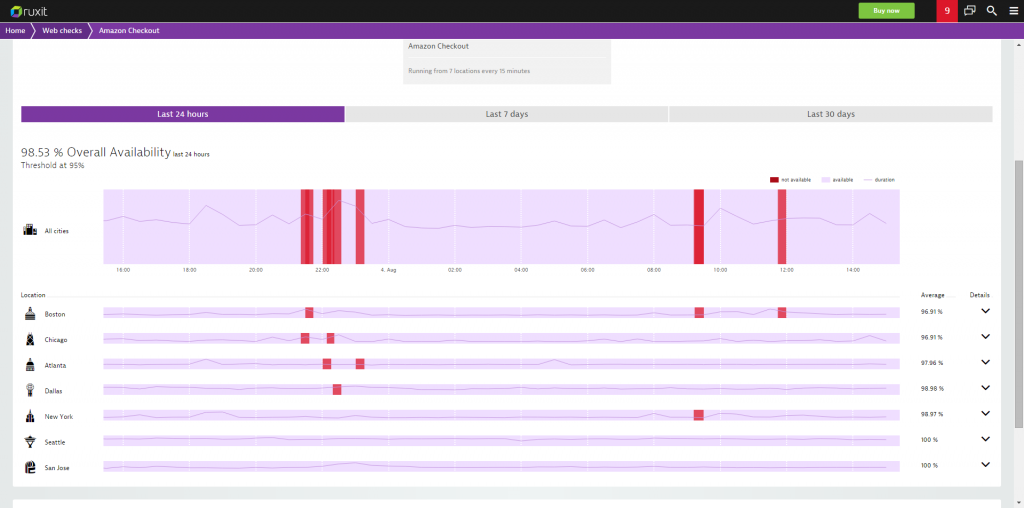Expand Chicago details chevron
Image resolution: width=1024 pixels, height=508 pixels.
[x=985, y=337]
